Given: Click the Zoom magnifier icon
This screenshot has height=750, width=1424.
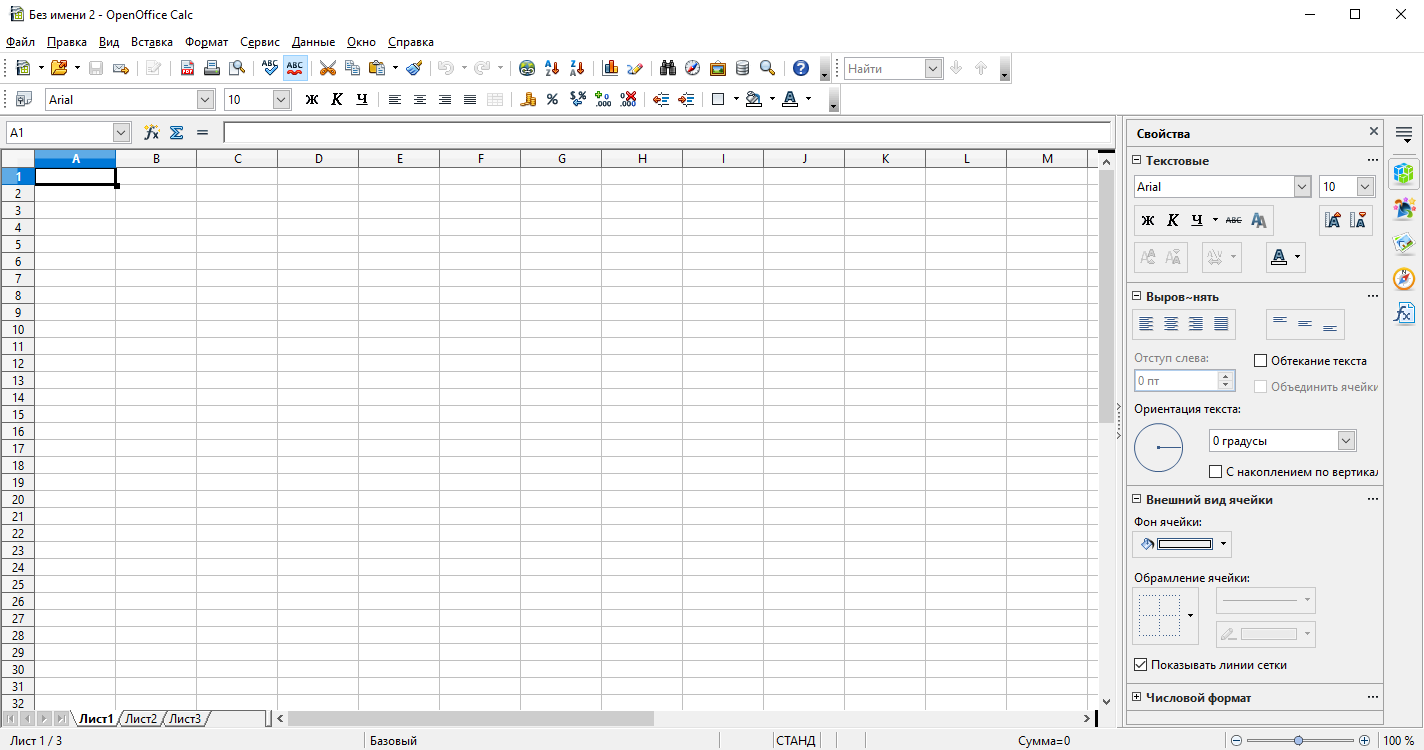Looking at the screenshot, I should coord(767,68).
